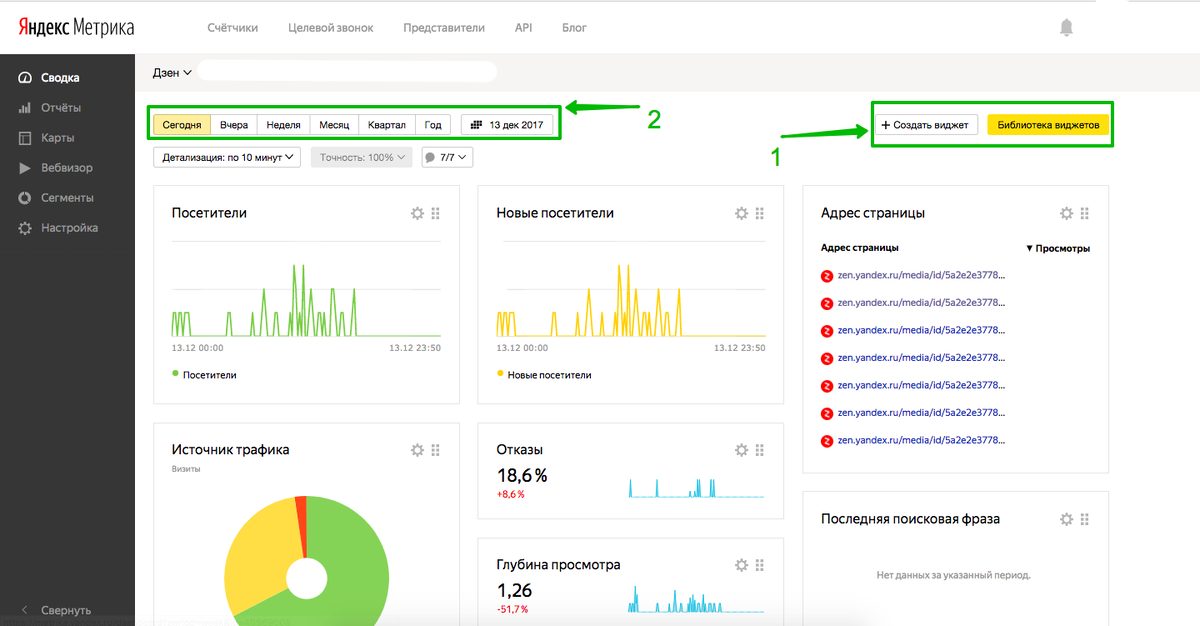Open the API top menu
The image size is (1200, 626).
point(523,28)
